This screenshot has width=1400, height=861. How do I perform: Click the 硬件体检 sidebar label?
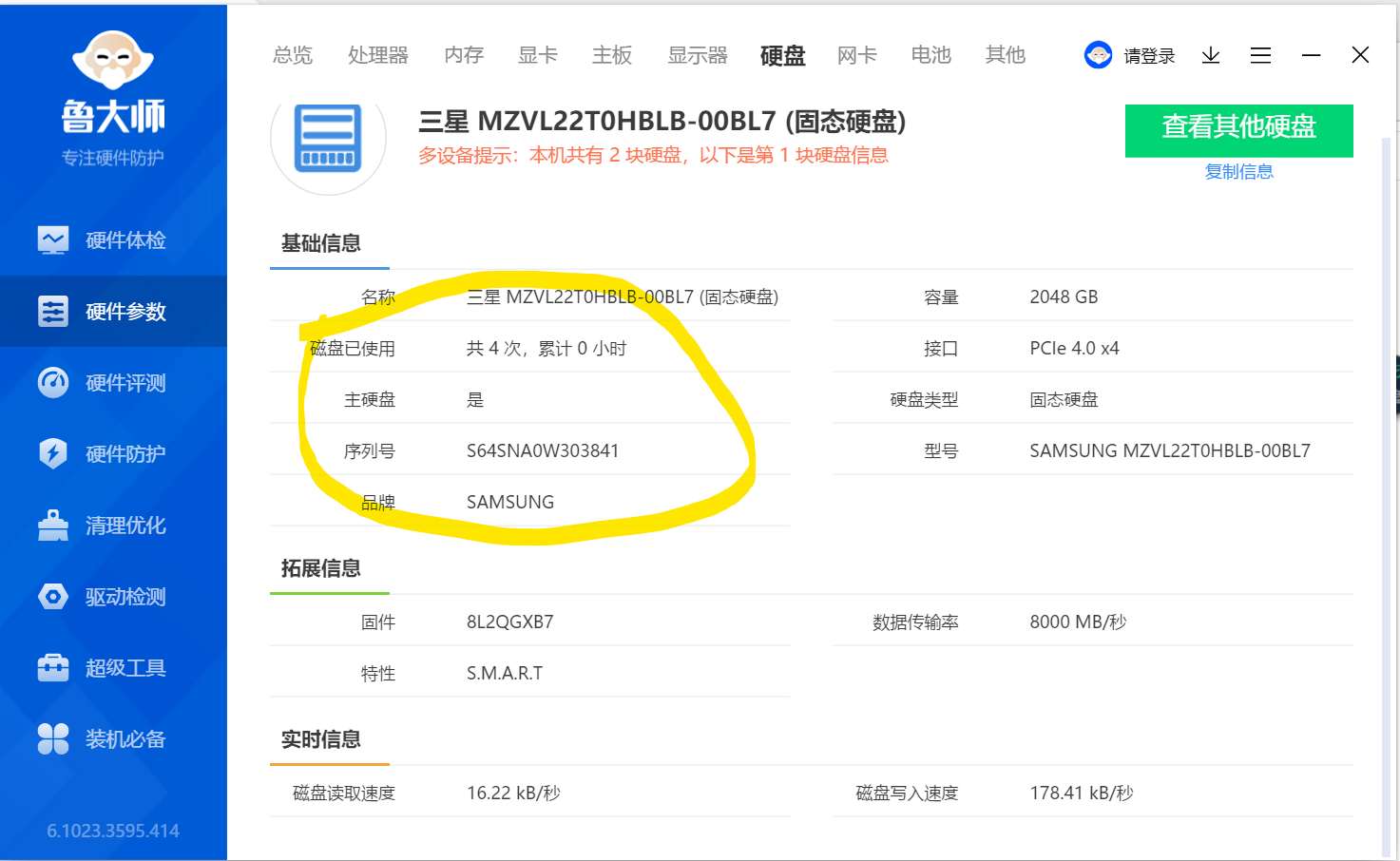tap(125, 239)
